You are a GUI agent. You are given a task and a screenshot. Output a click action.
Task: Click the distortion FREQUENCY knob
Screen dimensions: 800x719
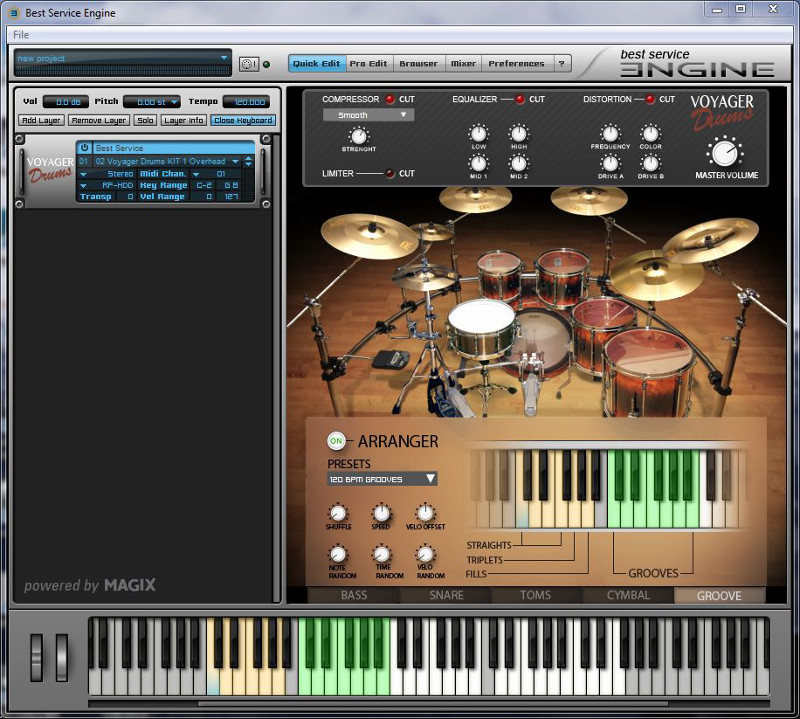pyautogui.click(x=610, y=134)
